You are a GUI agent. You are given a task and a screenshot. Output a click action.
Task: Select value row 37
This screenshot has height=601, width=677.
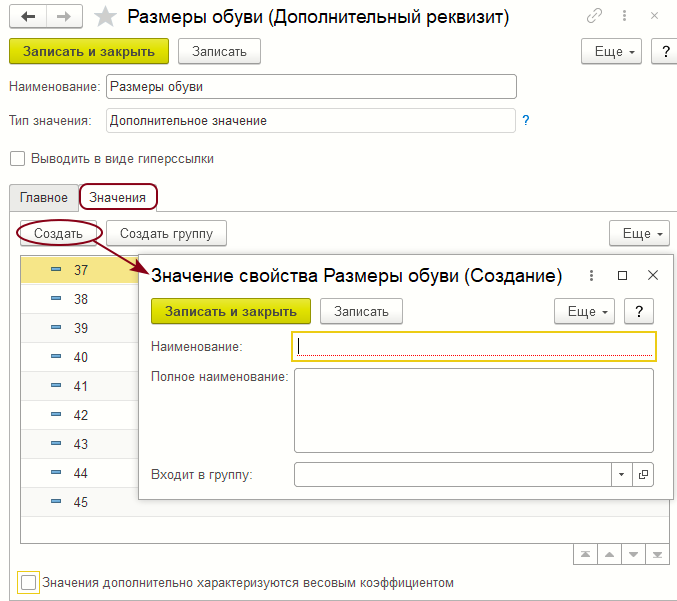[80, 270]
